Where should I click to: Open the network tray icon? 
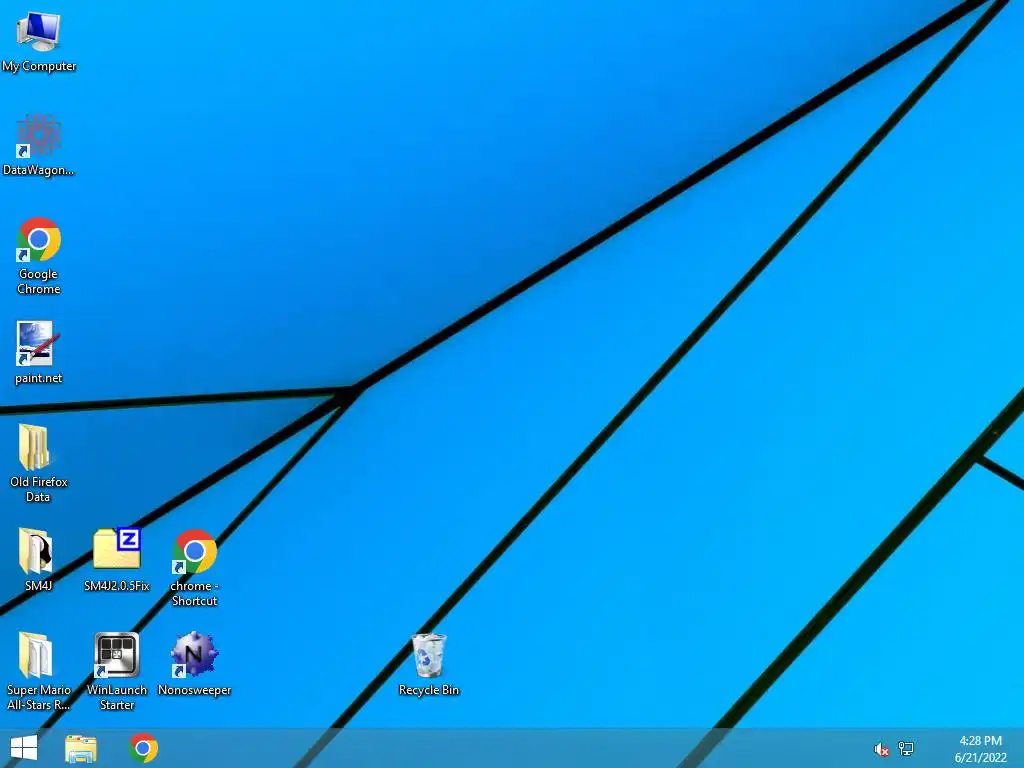(906, 748)
